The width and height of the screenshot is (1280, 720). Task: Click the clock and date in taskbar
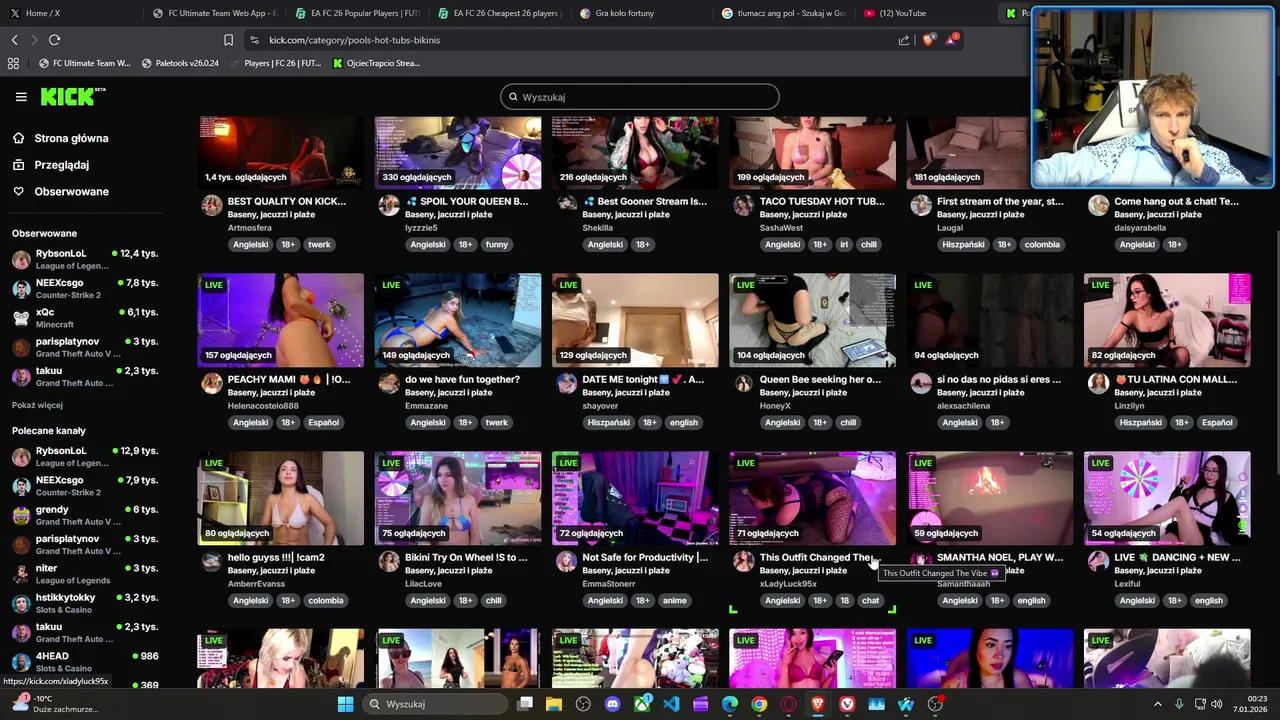[1250, 704]
